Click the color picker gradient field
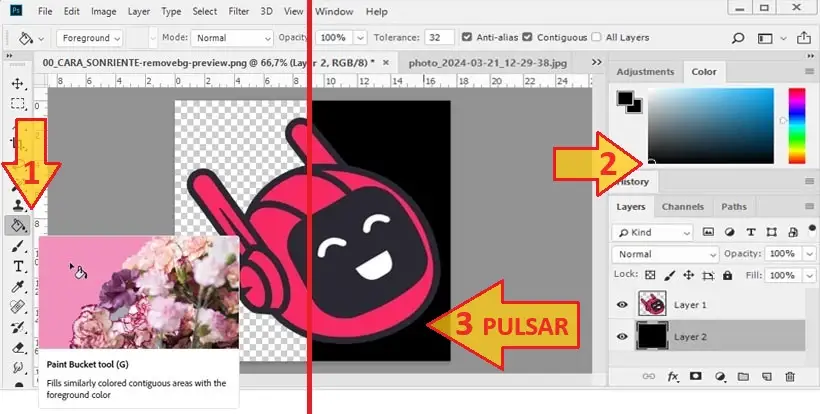This screenshot has width=820, height=414. click(711, 125)
